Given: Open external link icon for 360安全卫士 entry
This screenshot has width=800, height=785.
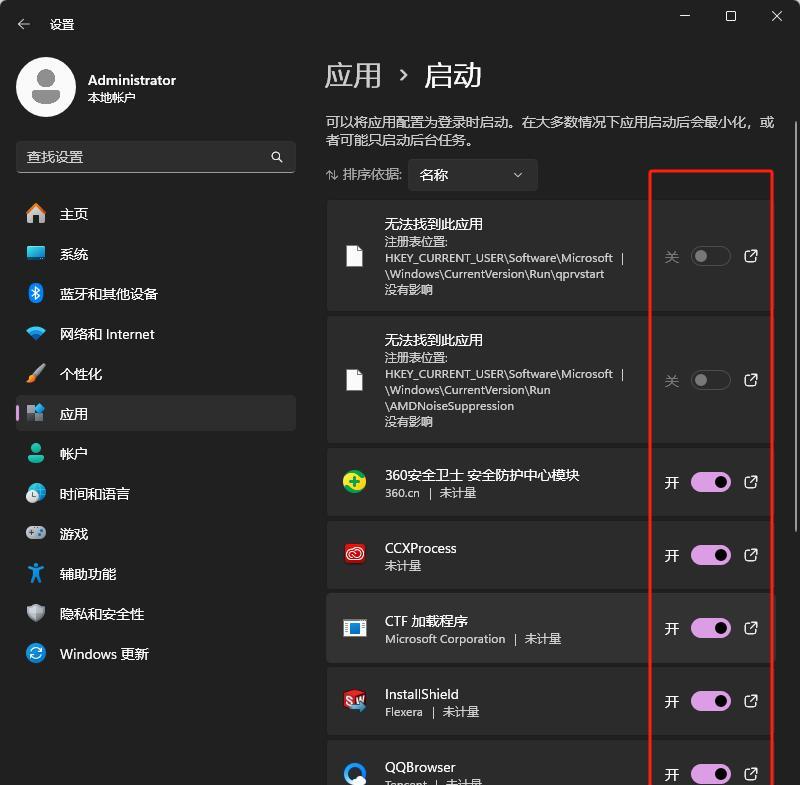Looking at the screenshot, I should click(x=751, y=482).
